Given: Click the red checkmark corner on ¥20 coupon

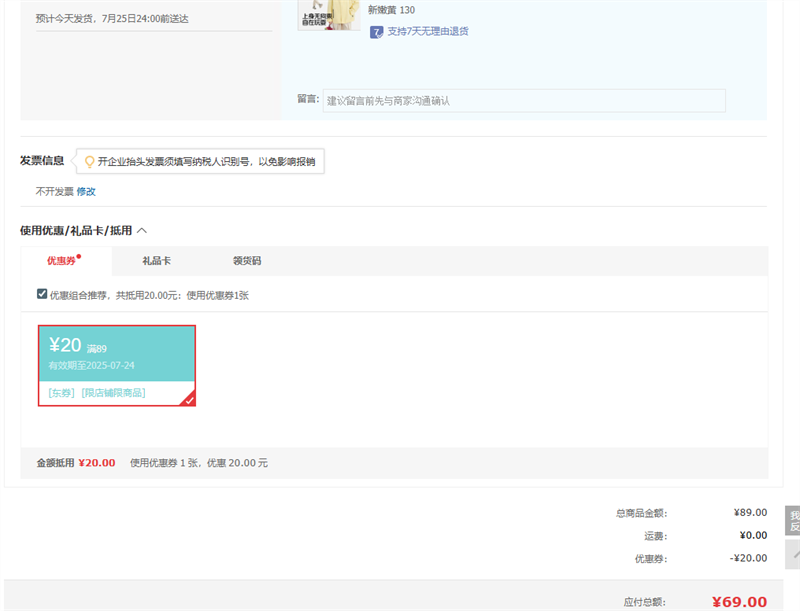Looking at the screenshot, I should [x=189, y=400].
